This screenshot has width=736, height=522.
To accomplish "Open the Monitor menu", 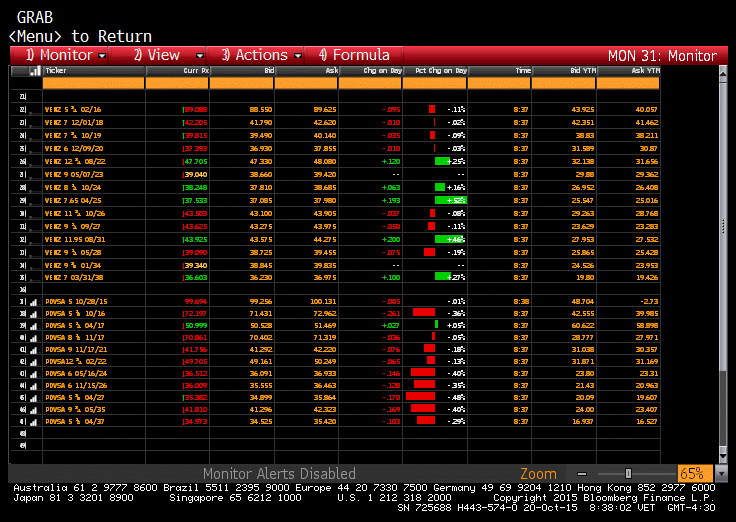I will point(60,55).
